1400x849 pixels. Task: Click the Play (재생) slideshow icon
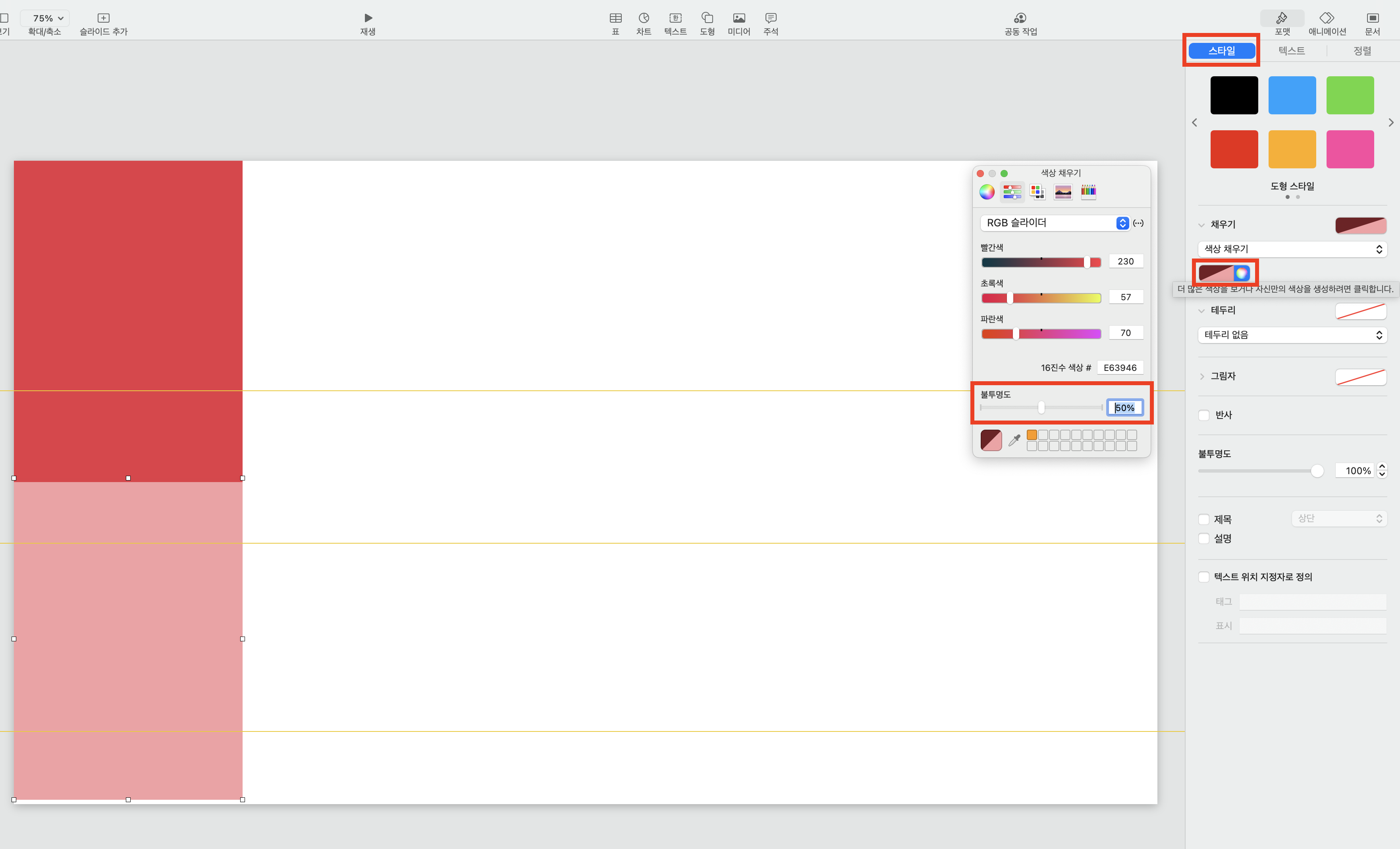click(x=368, y=18)
